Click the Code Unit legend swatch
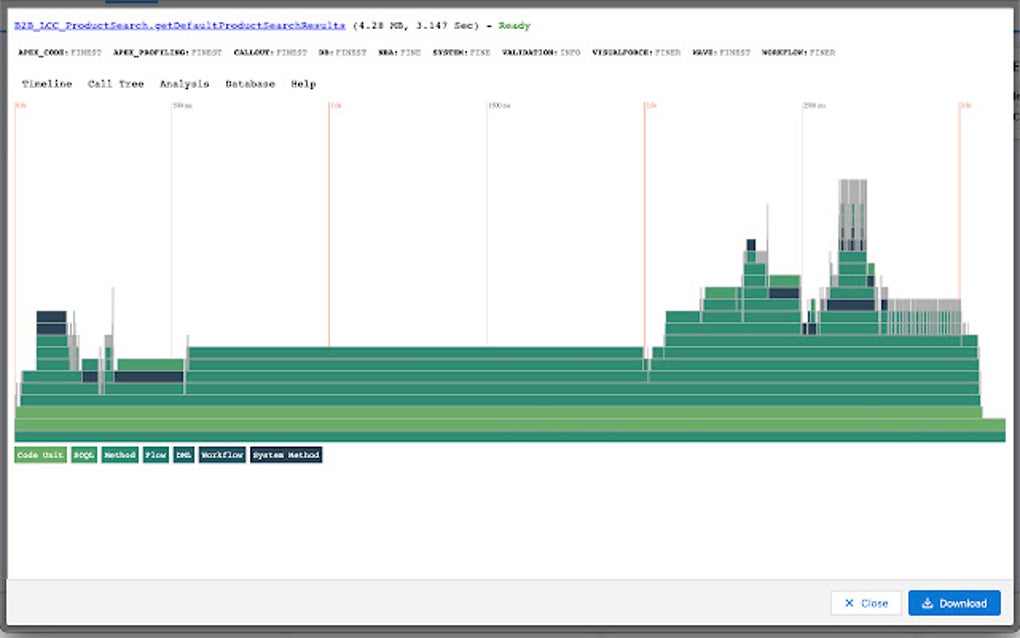1020x638 pixels. (40, 455)
